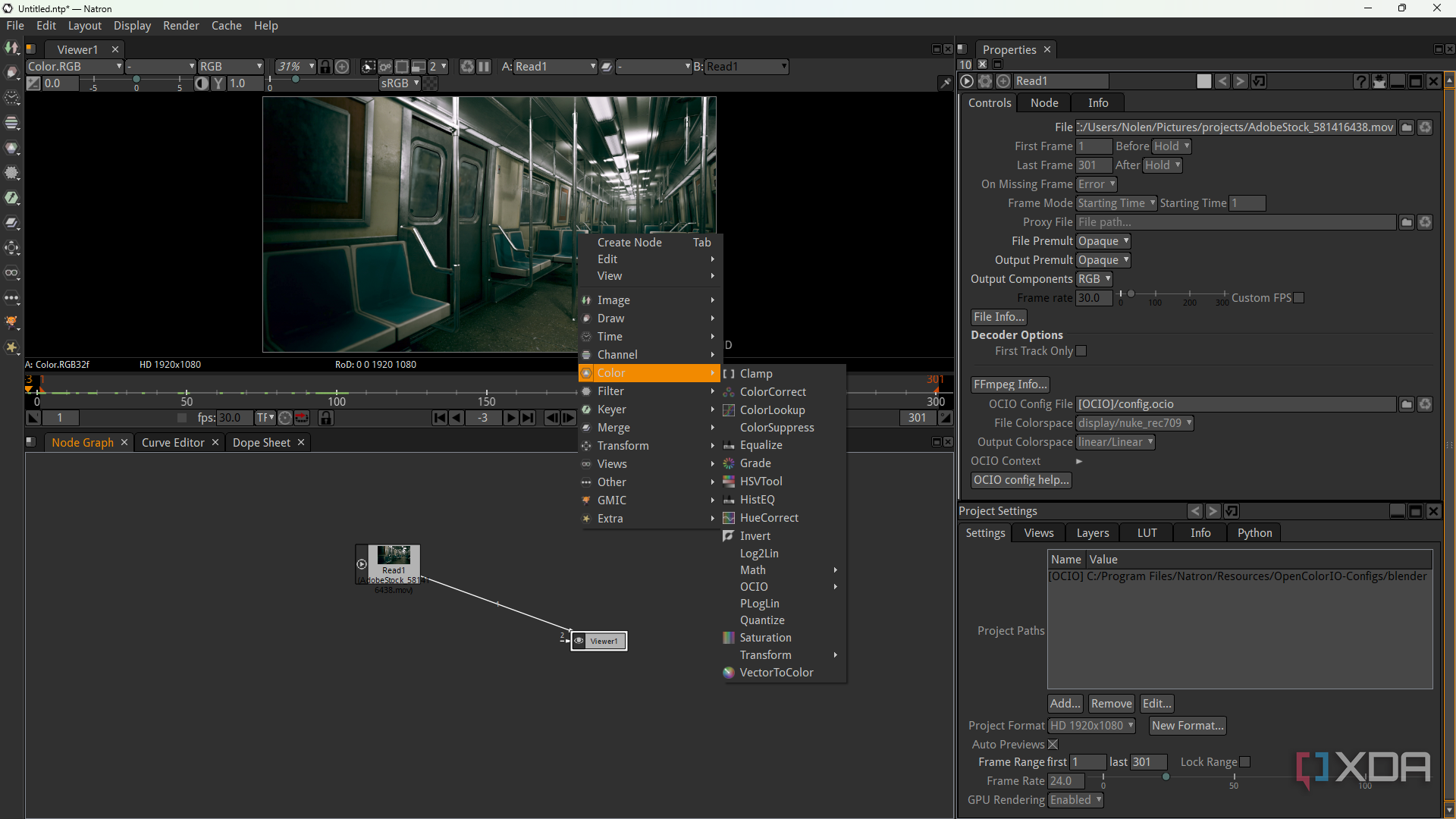Switch to the LUT tab in Project Settings

[x=1147, y=533]
